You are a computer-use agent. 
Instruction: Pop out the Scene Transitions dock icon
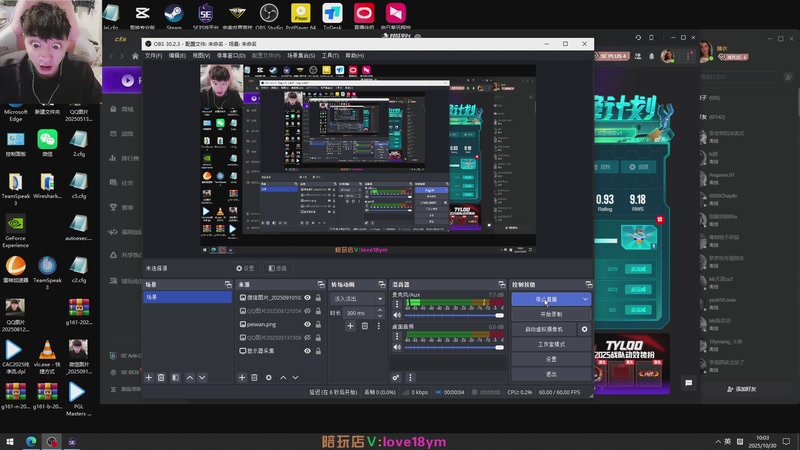(382, 284)
